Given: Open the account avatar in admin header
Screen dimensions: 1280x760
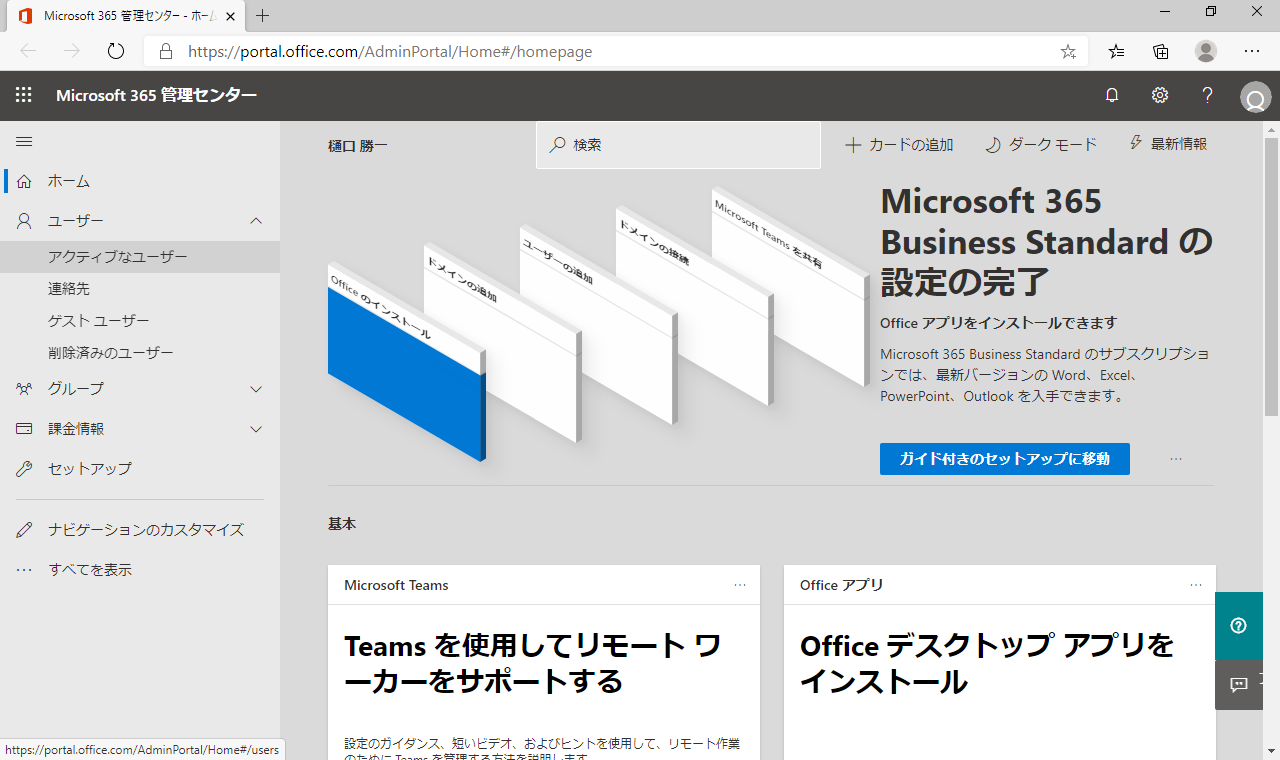Looking at the screenshot, I should pyautogui.click(x=1255, y=97).
